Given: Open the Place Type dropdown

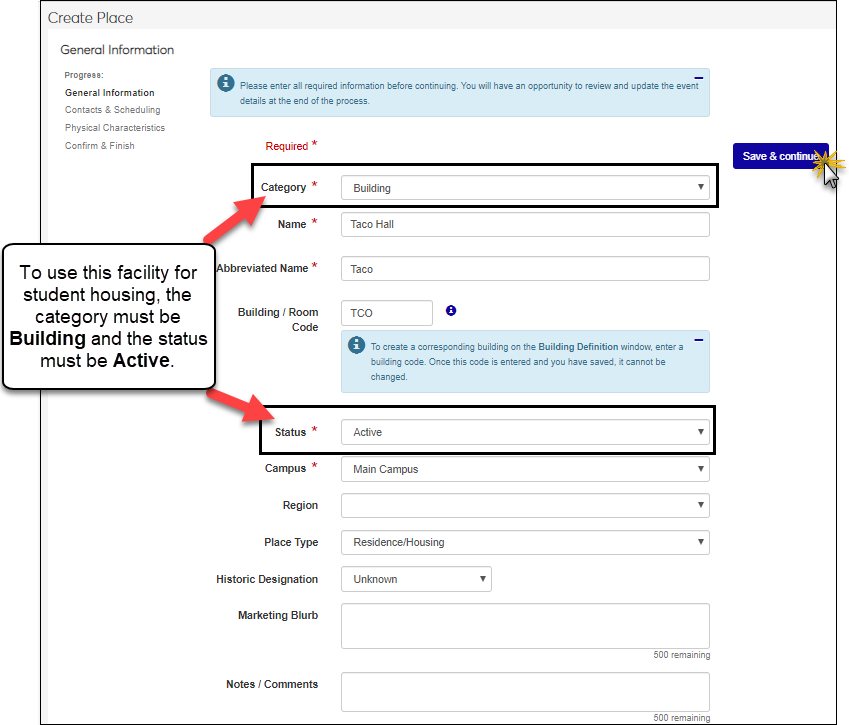Looking at the screenshot, I should pos(525,543).
